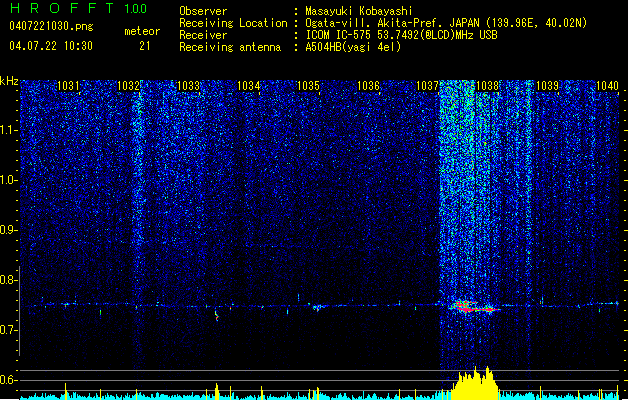Click the 1.0 frequency axis label
Image resolution: width=629 pixels, height=400 pixels.
pyautogui.click(x=9, y=180)
